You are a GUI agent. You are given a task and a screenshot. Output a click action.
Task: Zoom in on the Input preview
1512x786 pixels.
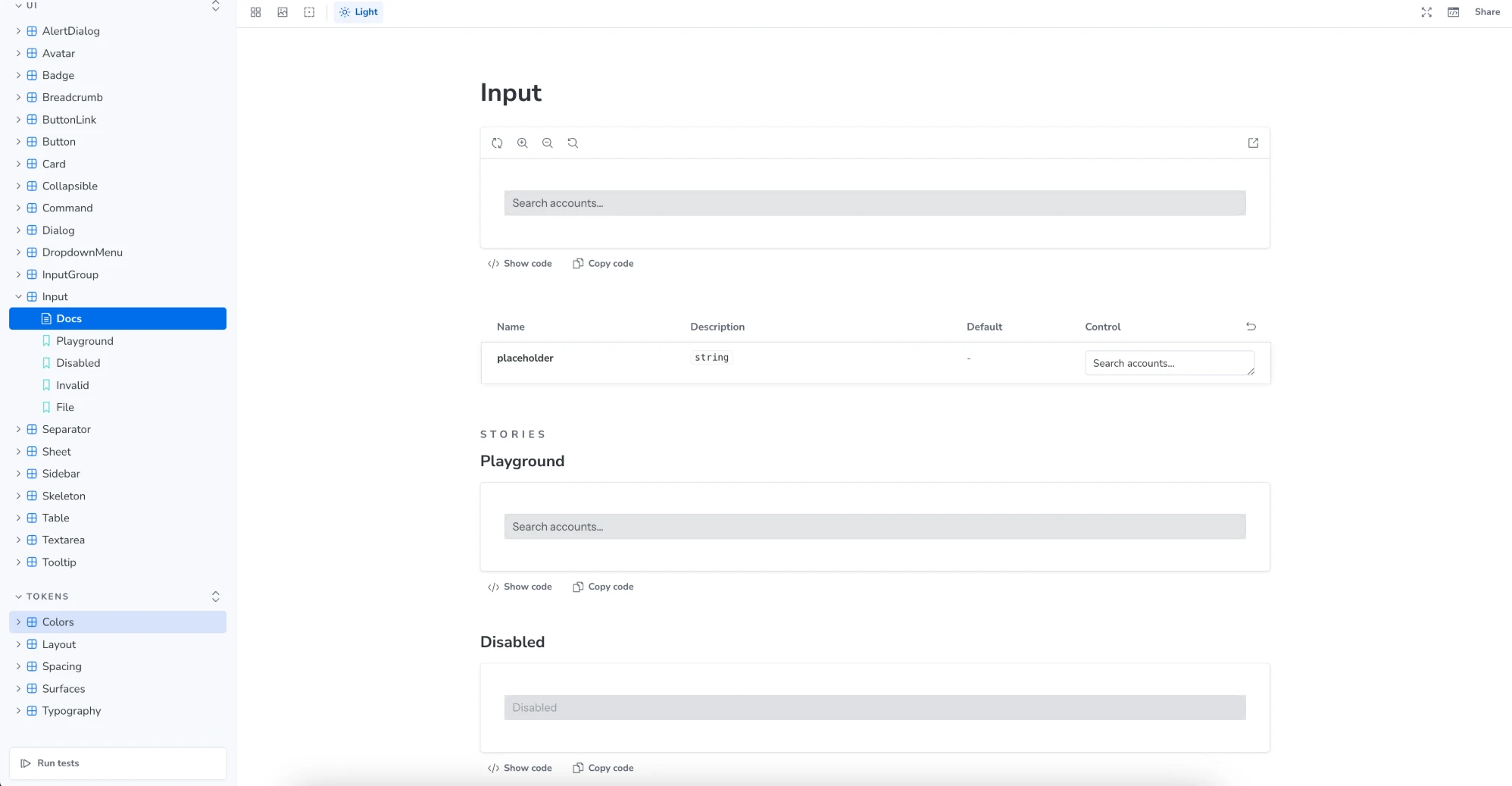(523, 142)
